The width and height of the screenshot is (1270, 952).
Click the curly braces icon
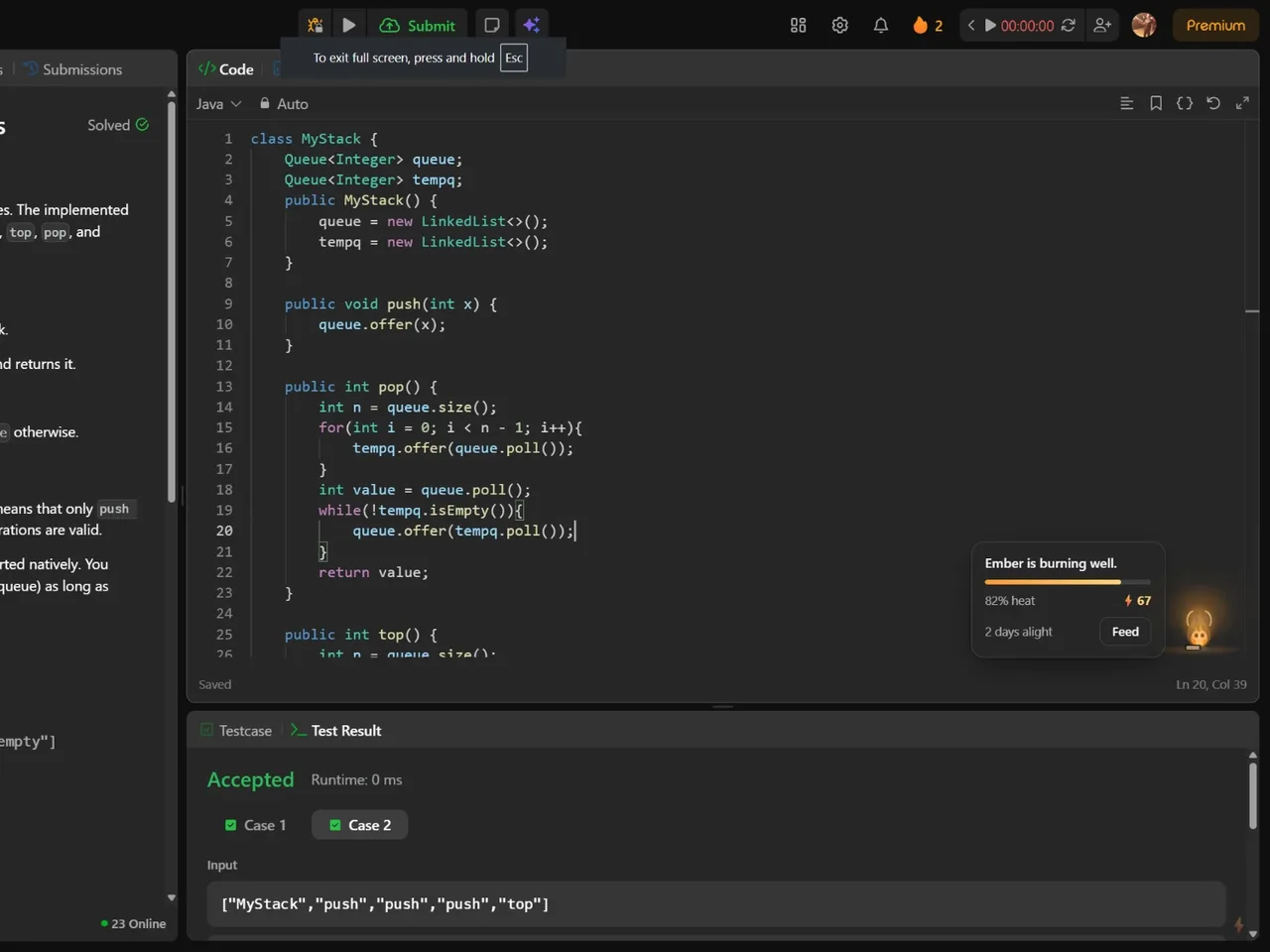(1185, 103)
